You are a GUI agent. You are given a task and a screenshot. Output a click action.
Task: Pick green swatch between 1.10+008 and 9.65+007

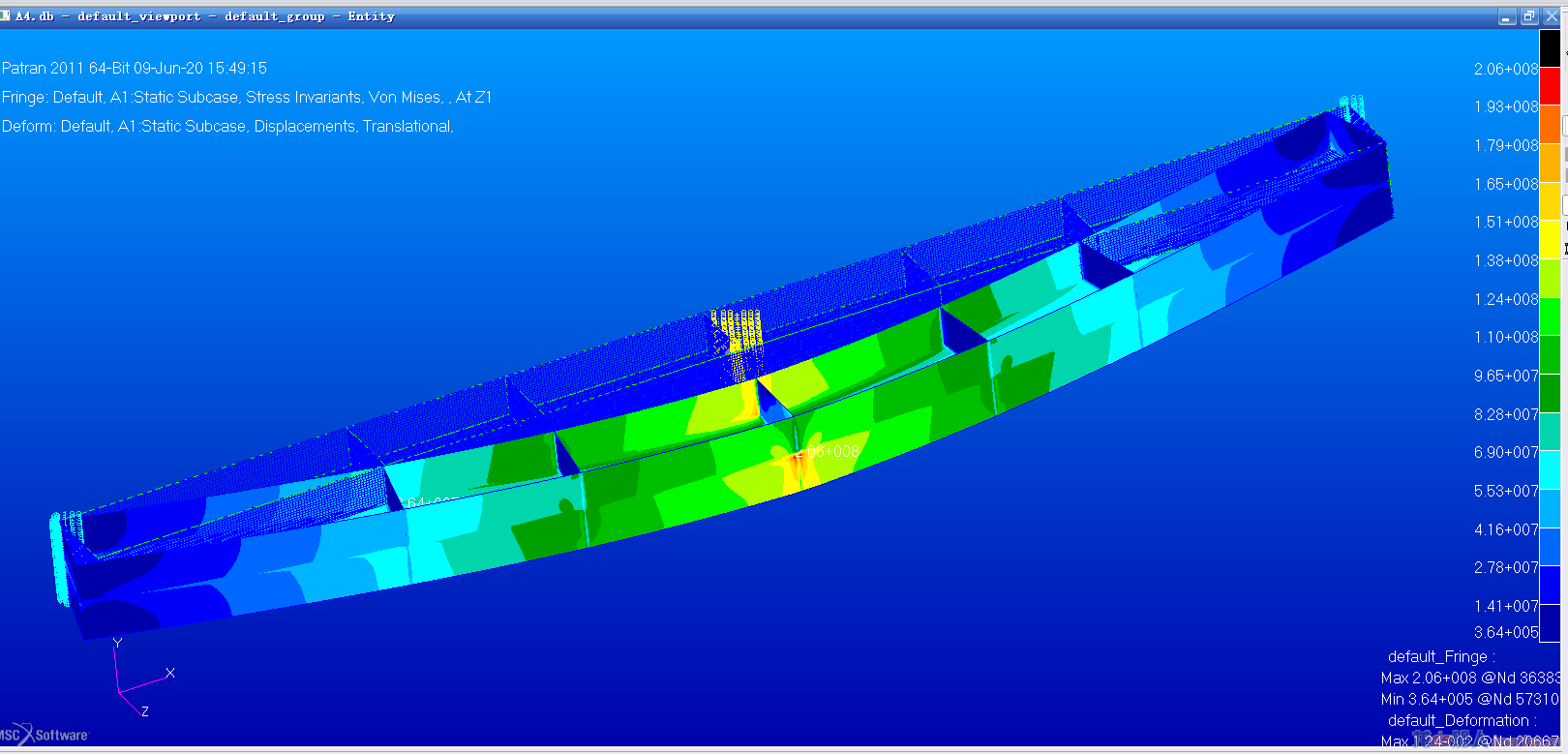click(x=1550, y=354)
